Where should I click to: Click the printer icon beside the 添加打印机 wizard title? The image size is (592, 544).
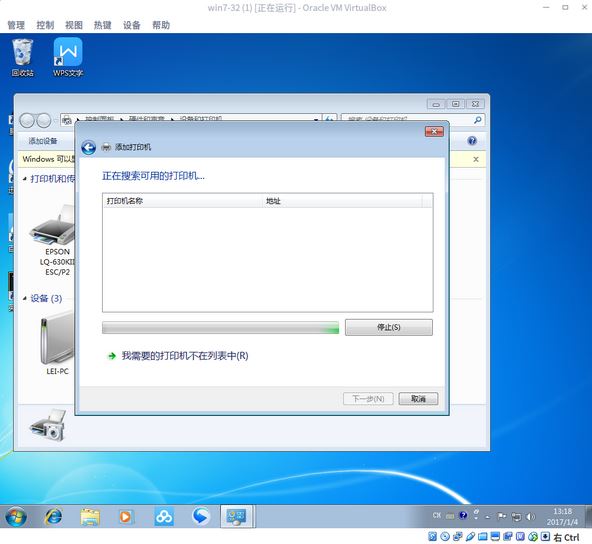pyautogui.click(x=106, y=147)
